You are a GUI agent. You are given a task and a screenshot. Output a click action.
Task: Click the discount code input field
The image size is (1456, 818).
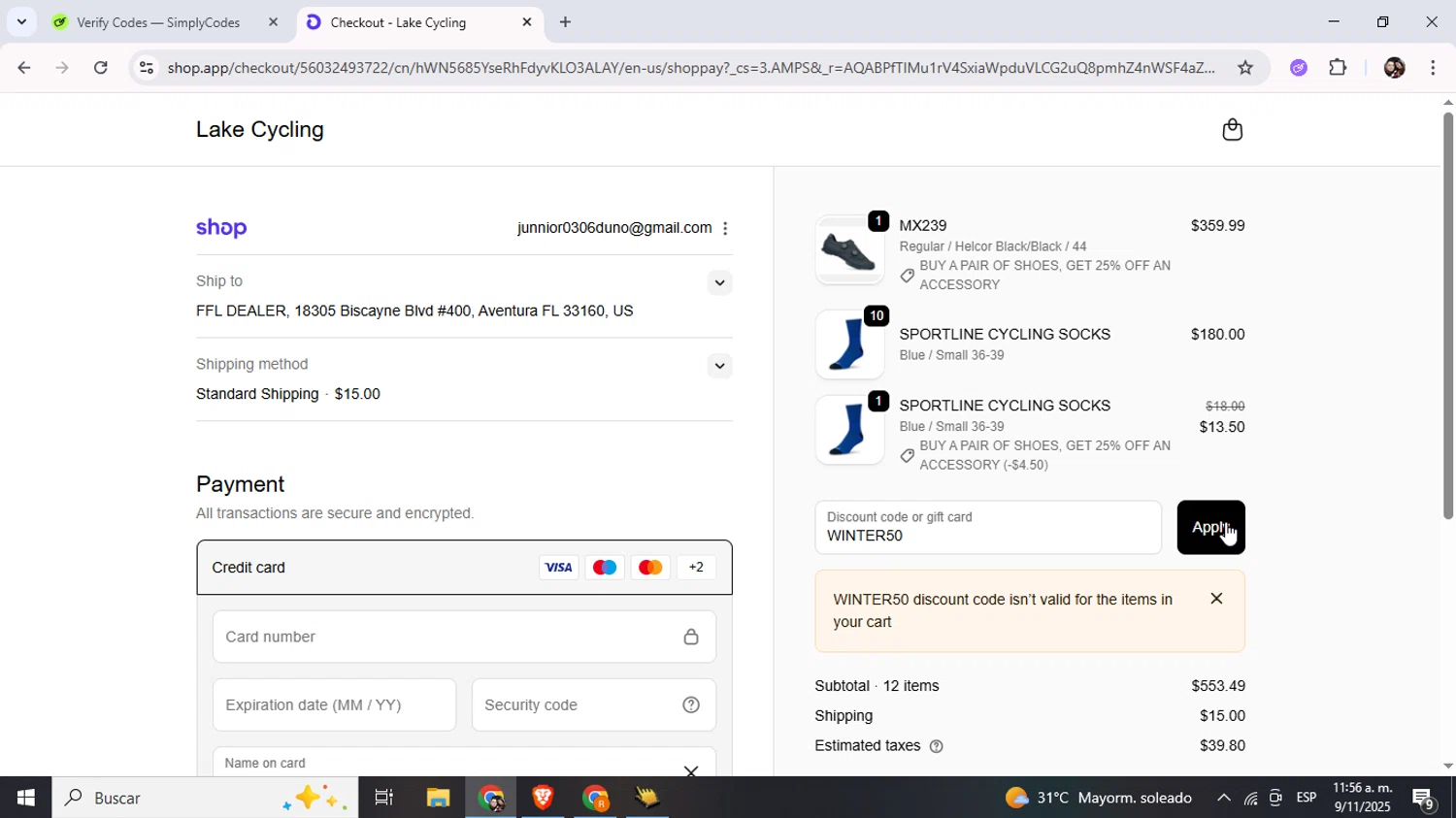click(x=988, y=528)
